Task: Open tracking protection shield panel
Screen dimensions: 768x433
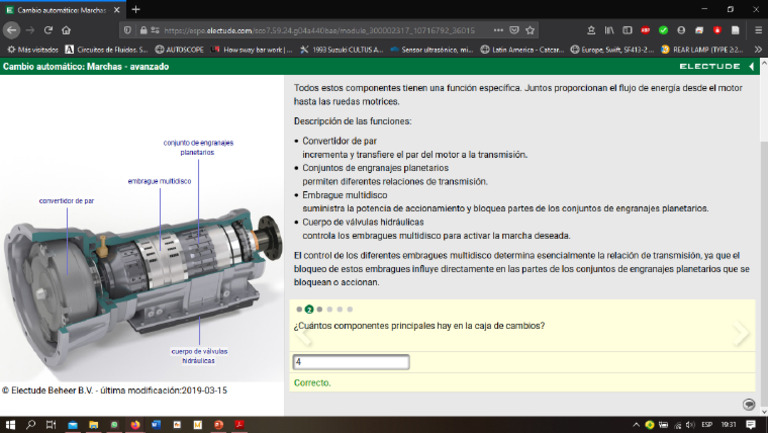Action: click(127, 30)
